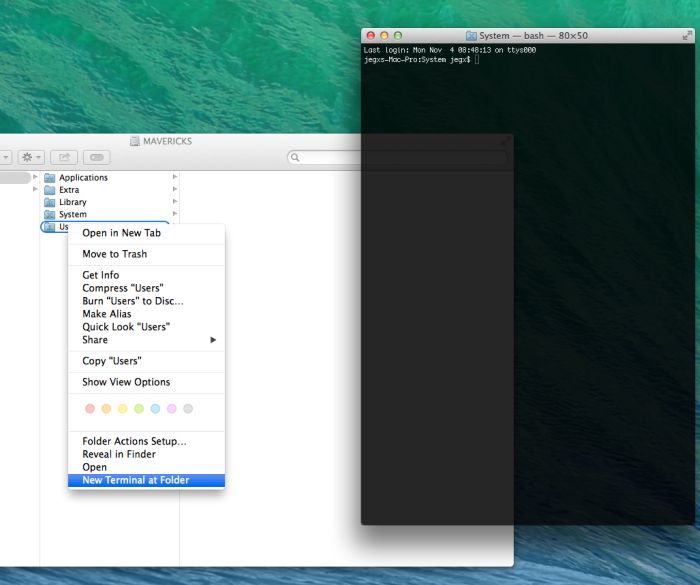Click the Share toolbar button in Finder
700x585 pixels.
[64, 157]
